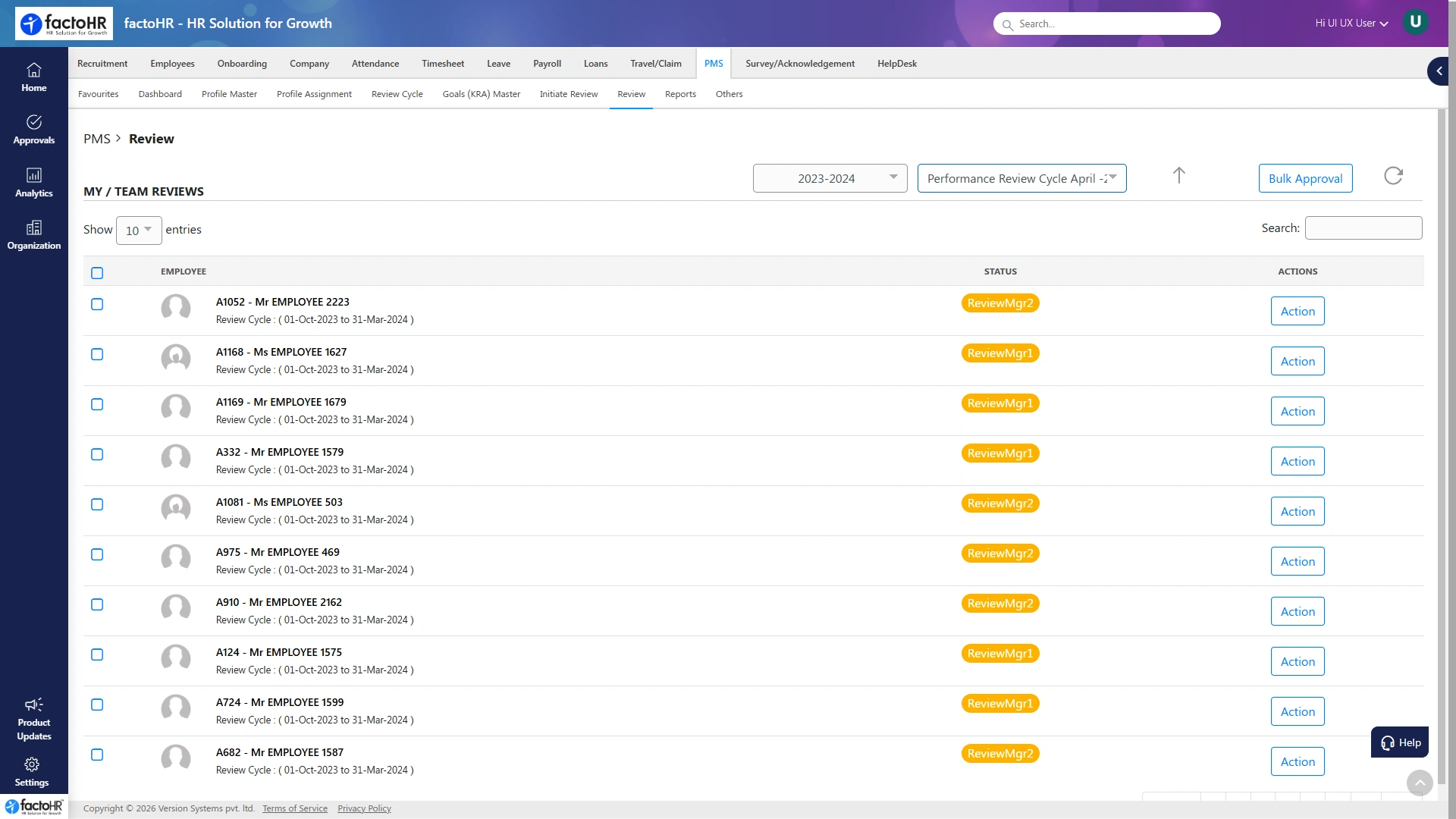This screenshot has width=1456, height=819.
Task: Check the box for A332 EMPLOYEE 1579
Action: [97, 454]
